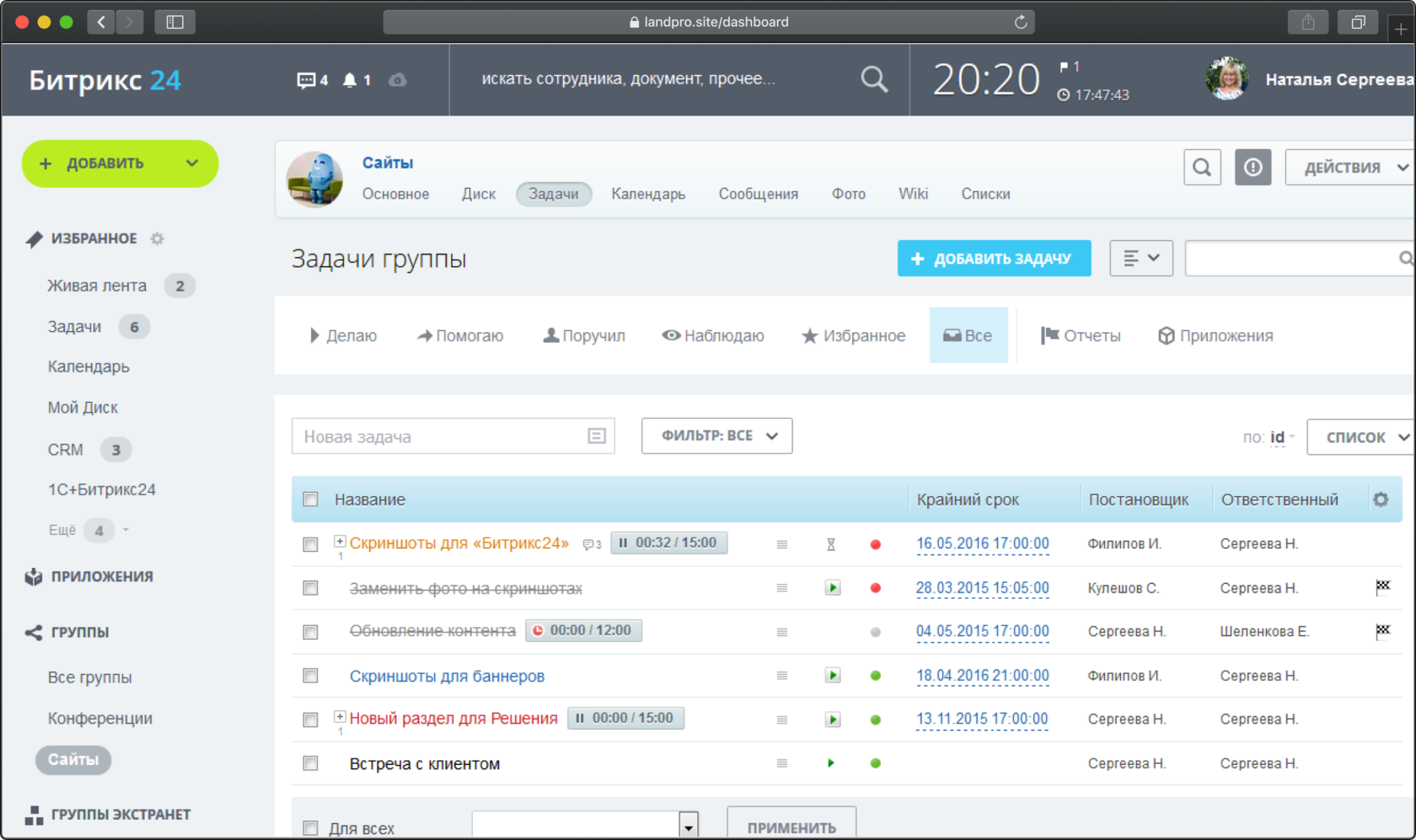
Task: Open the chat messages icon in header
Action: pos(306,80)
